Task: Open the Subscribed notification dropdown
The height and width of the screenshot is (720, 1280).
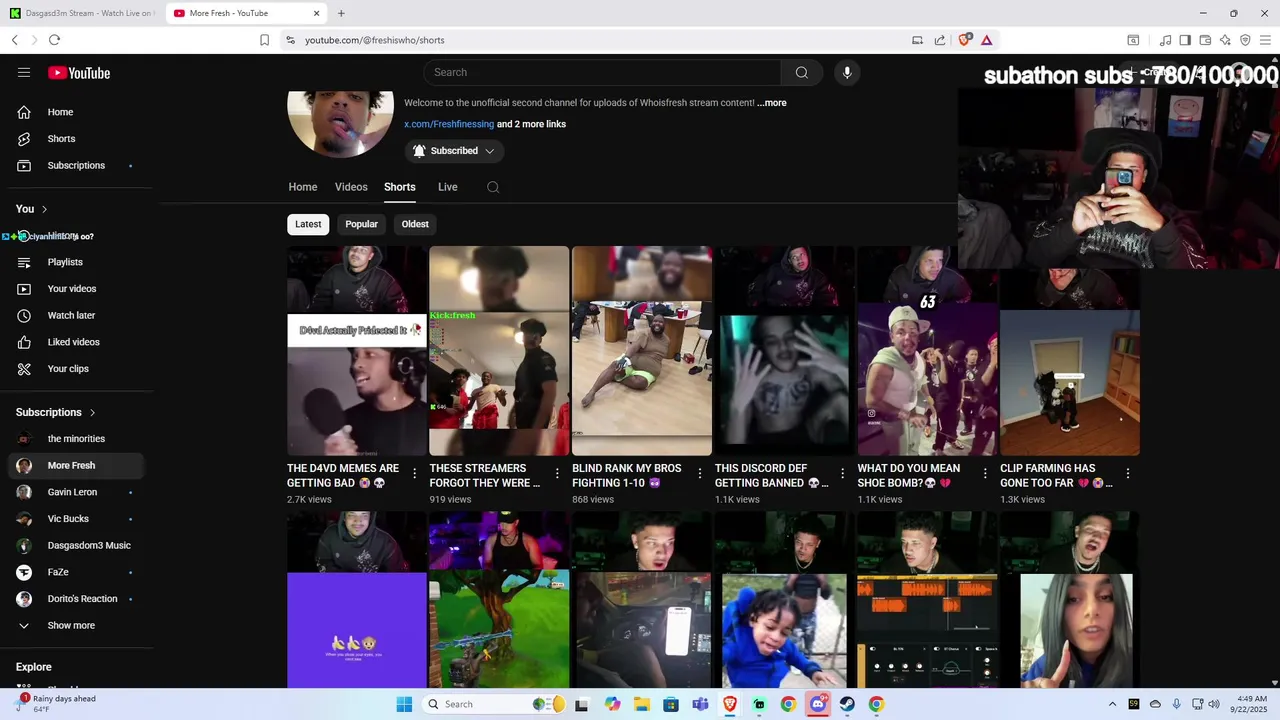Action: click(454, 151)
